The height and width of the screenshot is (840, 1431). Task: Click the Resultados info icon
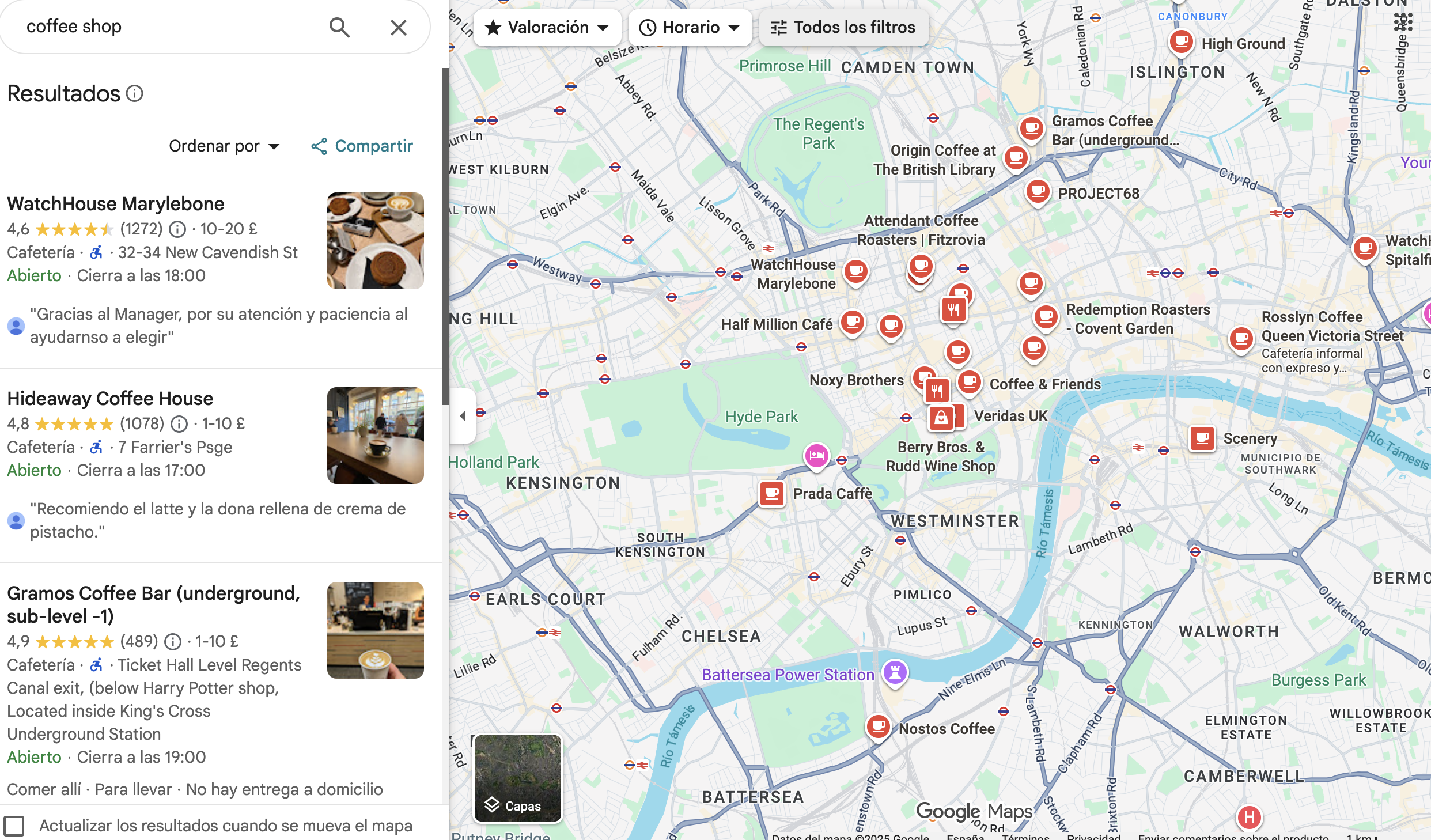click(x=134, y=93)
